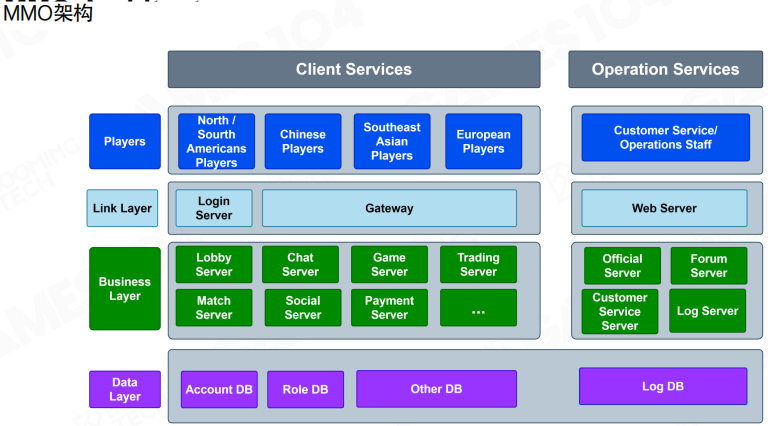Viewport: 768px width, 426px height.
Task: Click the Southeast Asian Players box
Action: pos(391,141)
